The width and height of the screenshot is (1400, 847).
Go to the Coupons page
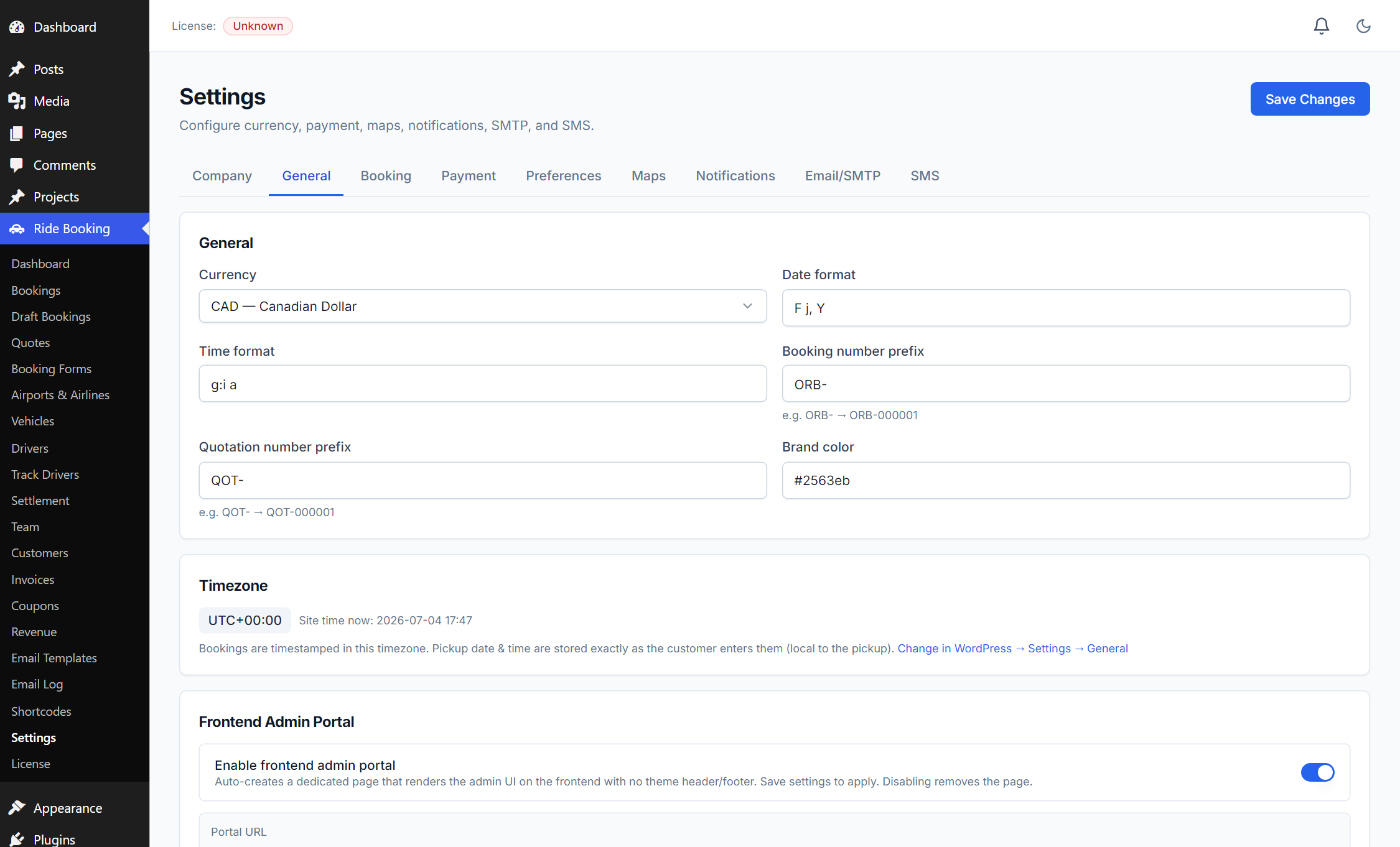coord(35,606)
